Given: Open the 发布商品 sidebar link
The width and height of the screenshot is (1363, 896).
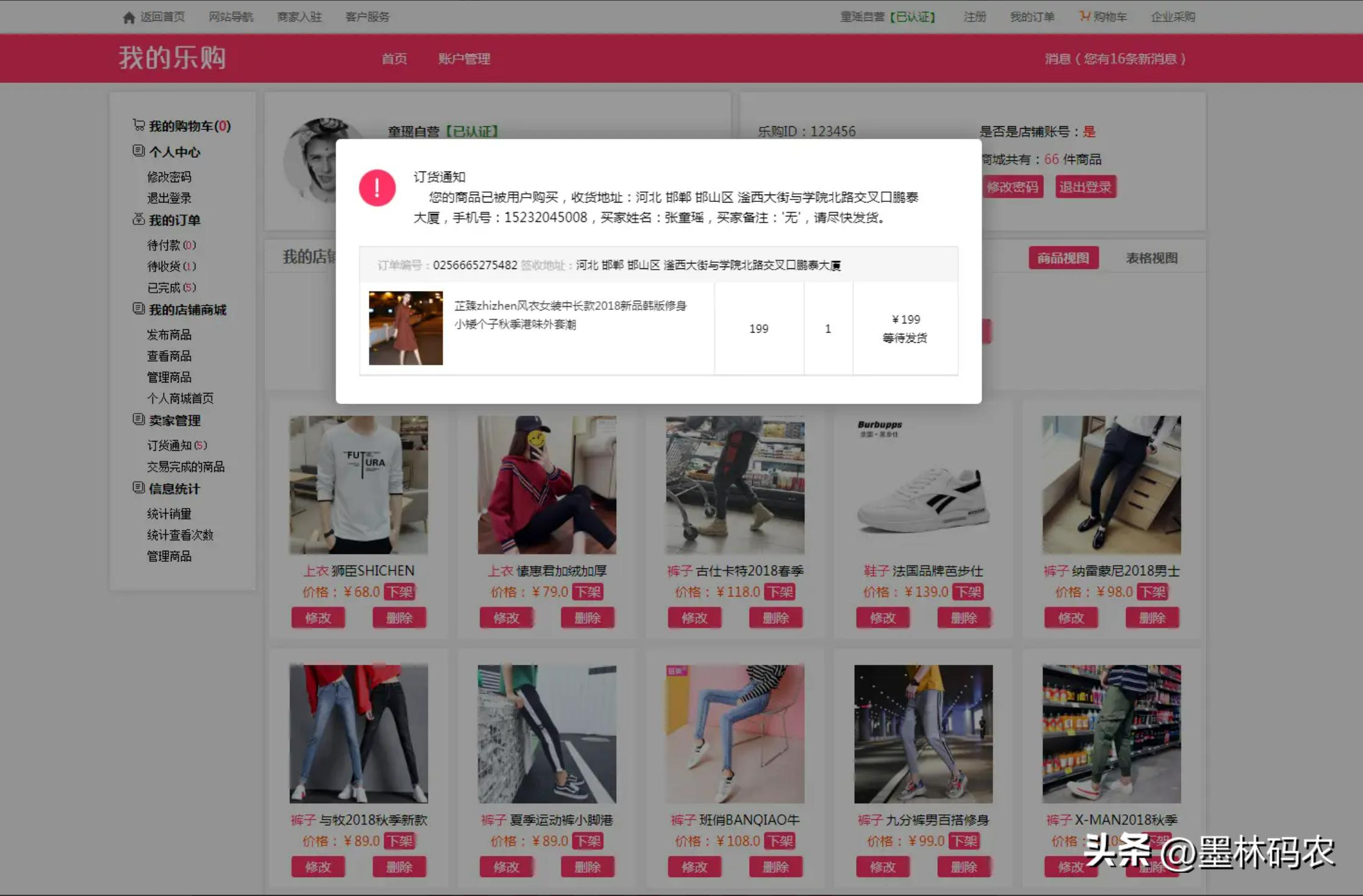Looking at the screenshot, I should tap(169, 335).
